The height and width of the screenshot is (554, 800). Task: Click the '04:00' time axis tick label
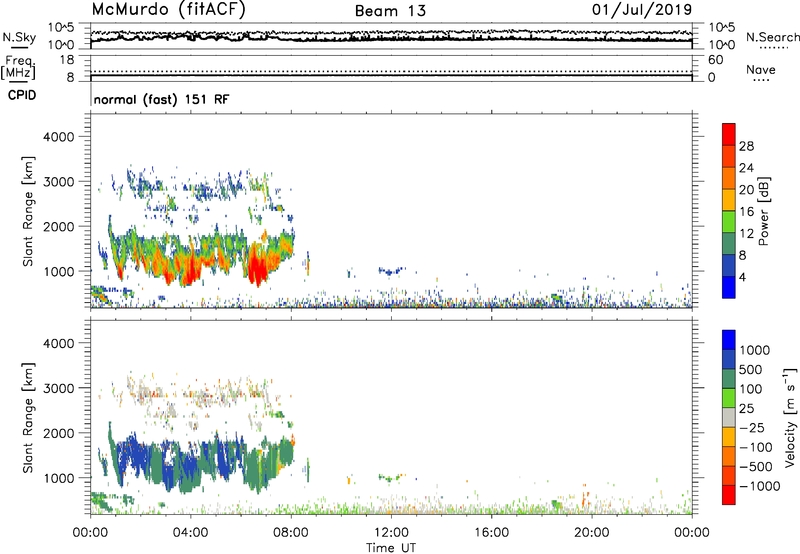pos(190,533)
